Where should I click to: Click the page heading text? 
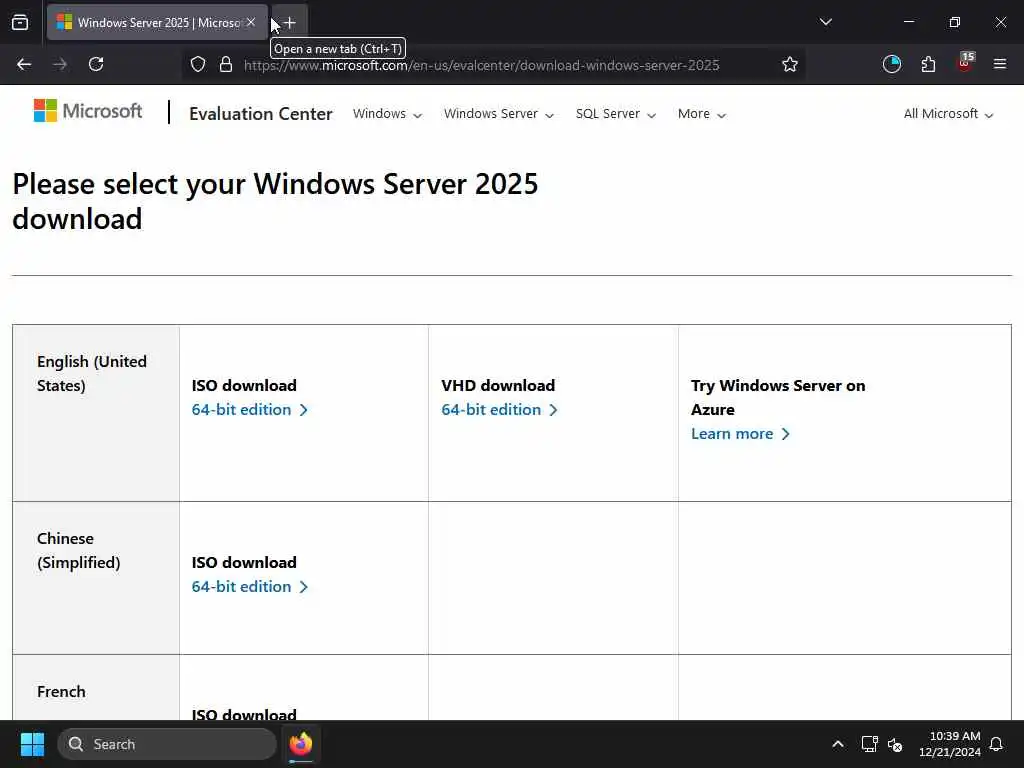pyautogui.click(x=275, y=201)
